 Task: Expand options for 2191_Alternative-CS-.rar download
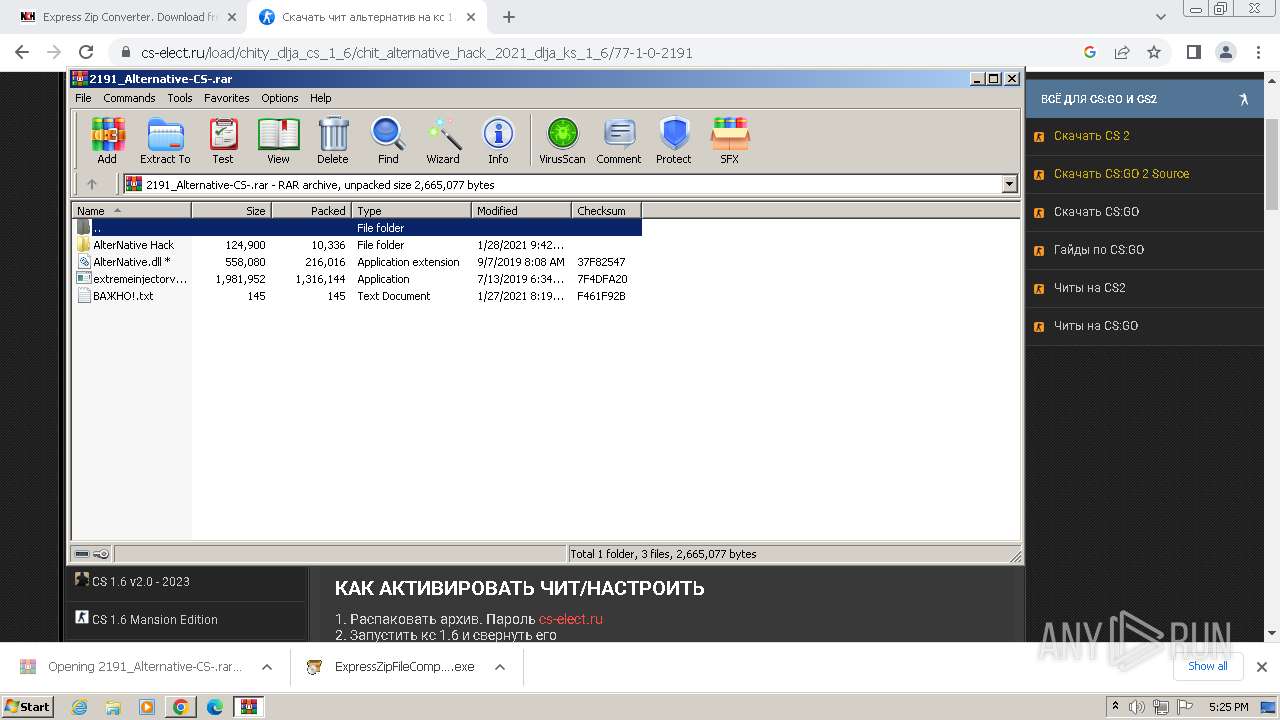tap(267, 667)
